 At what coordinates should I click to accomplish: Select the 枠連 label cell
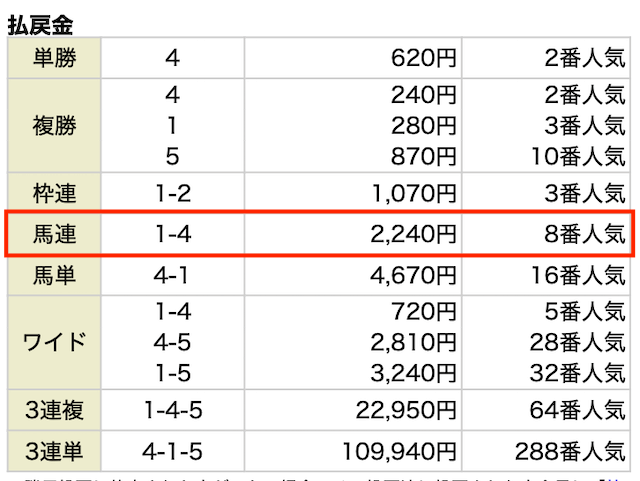pyautogui.click(x=54, y=193)
